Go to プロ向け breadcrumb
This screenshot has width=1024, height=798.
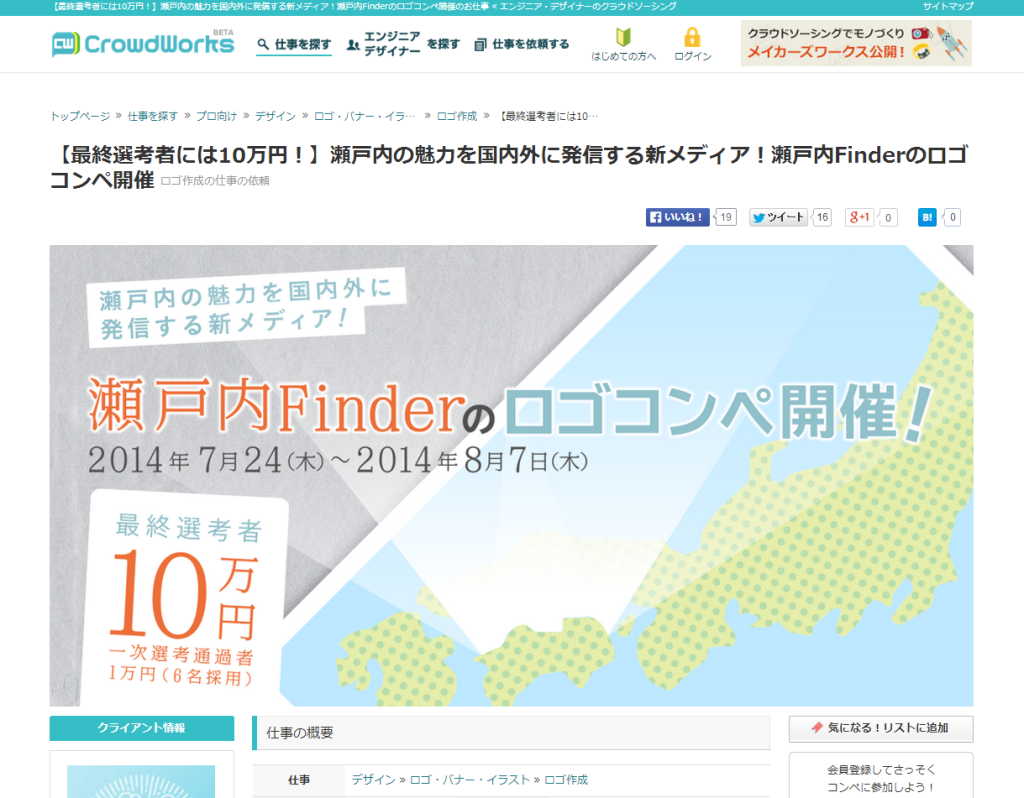[217, 116]
